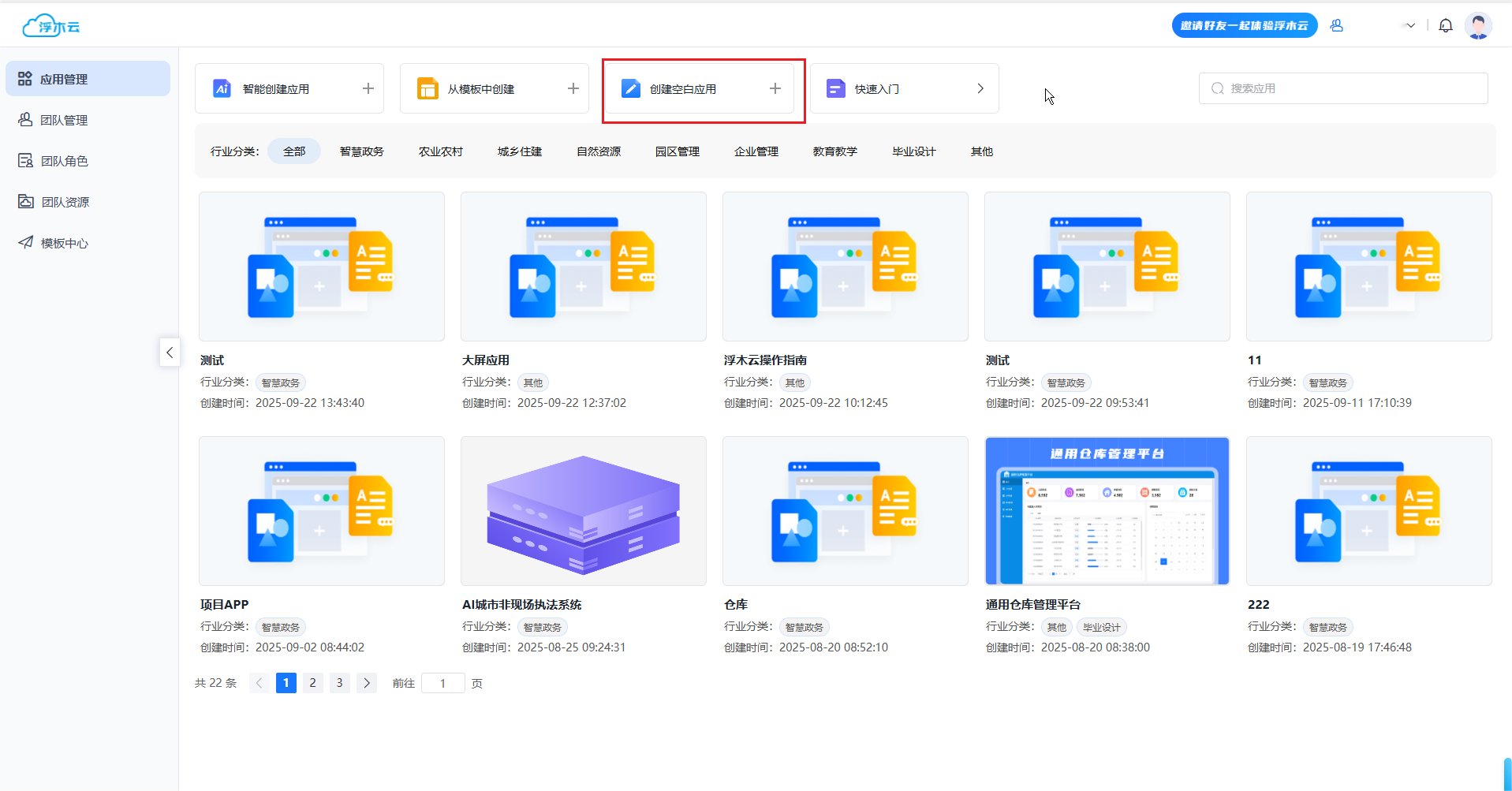
Task: Click the plus icon on 从模板中创建
Action: [x=573, y=89]
